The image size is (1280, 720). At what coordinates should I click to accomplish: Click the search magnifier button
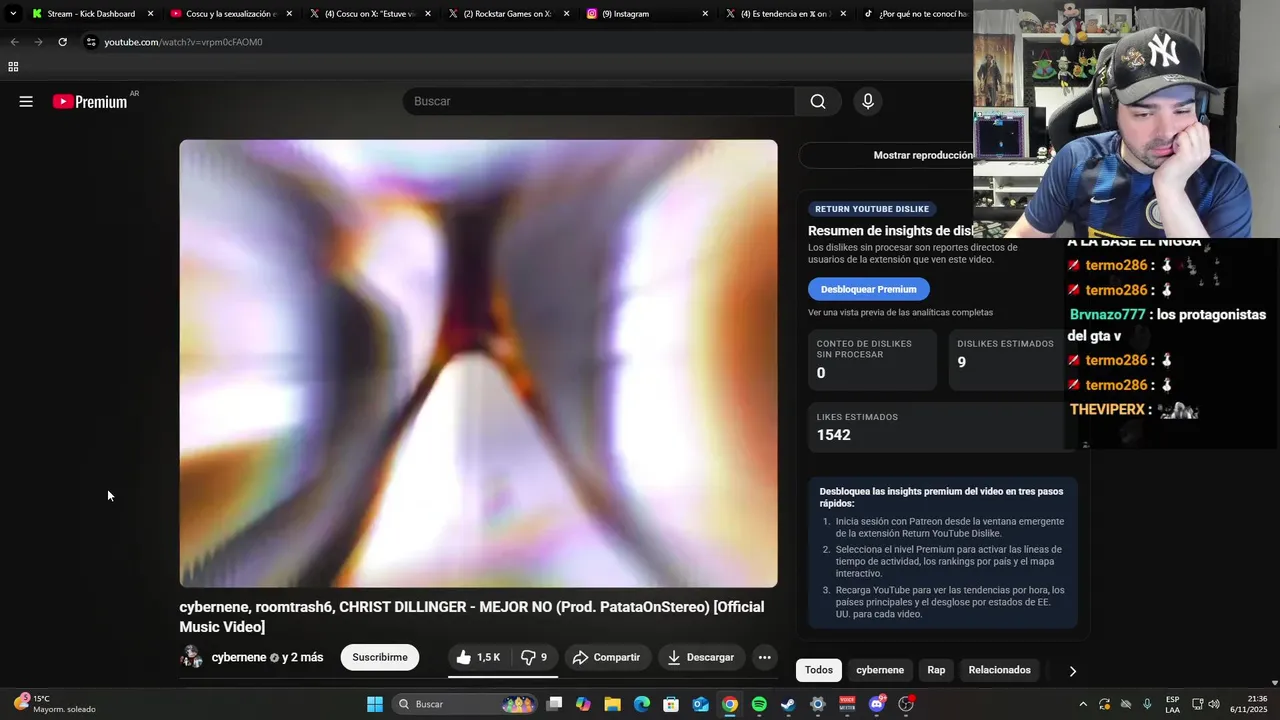818,101
